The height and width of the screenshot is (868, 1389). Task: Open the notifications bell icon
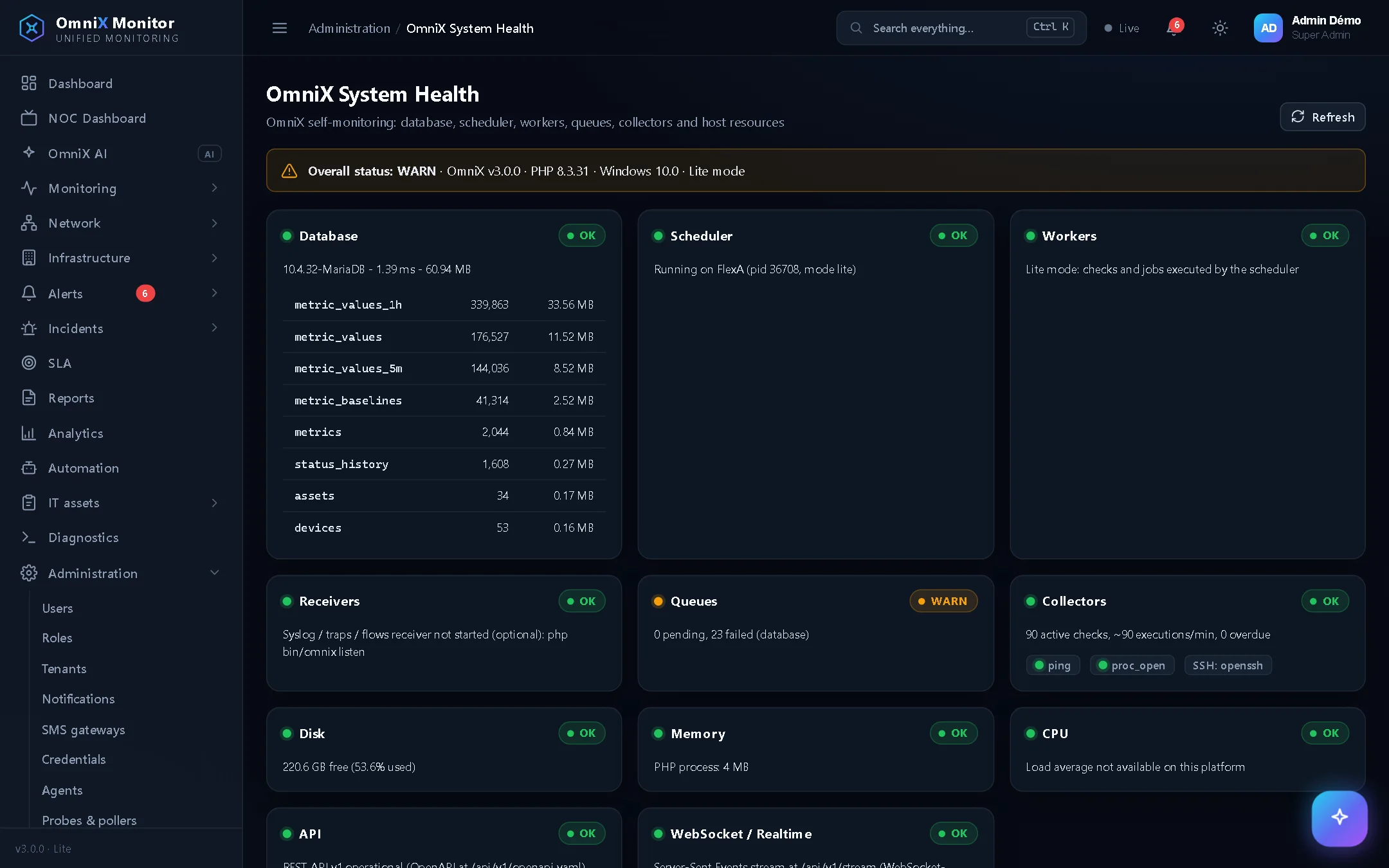click(x=1174, y=28)
